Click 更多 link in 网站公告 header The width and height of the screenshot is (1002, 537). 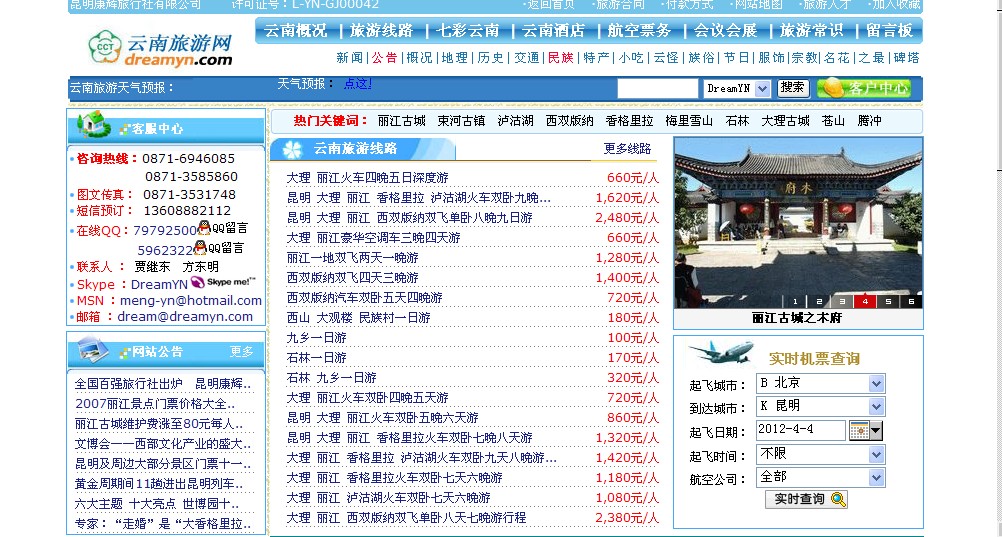[x=242, y=352]
